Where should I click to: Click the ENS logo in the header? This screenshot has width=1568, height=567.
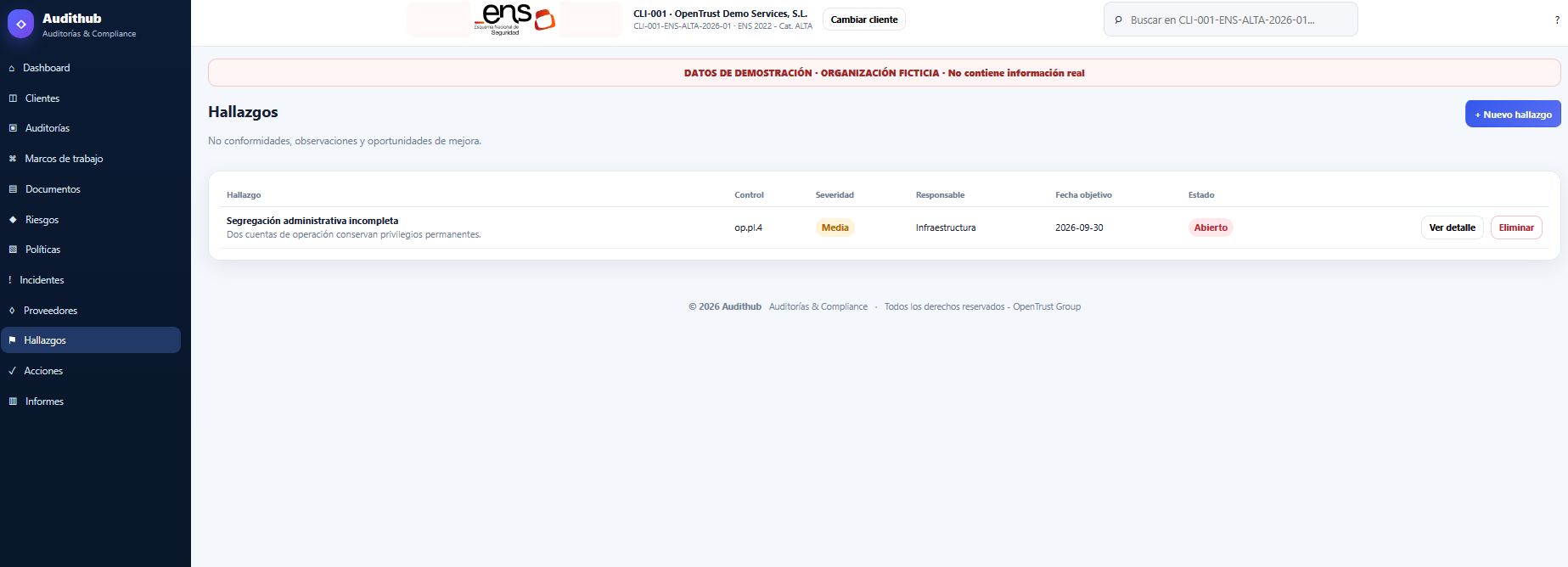click(514, 19)
